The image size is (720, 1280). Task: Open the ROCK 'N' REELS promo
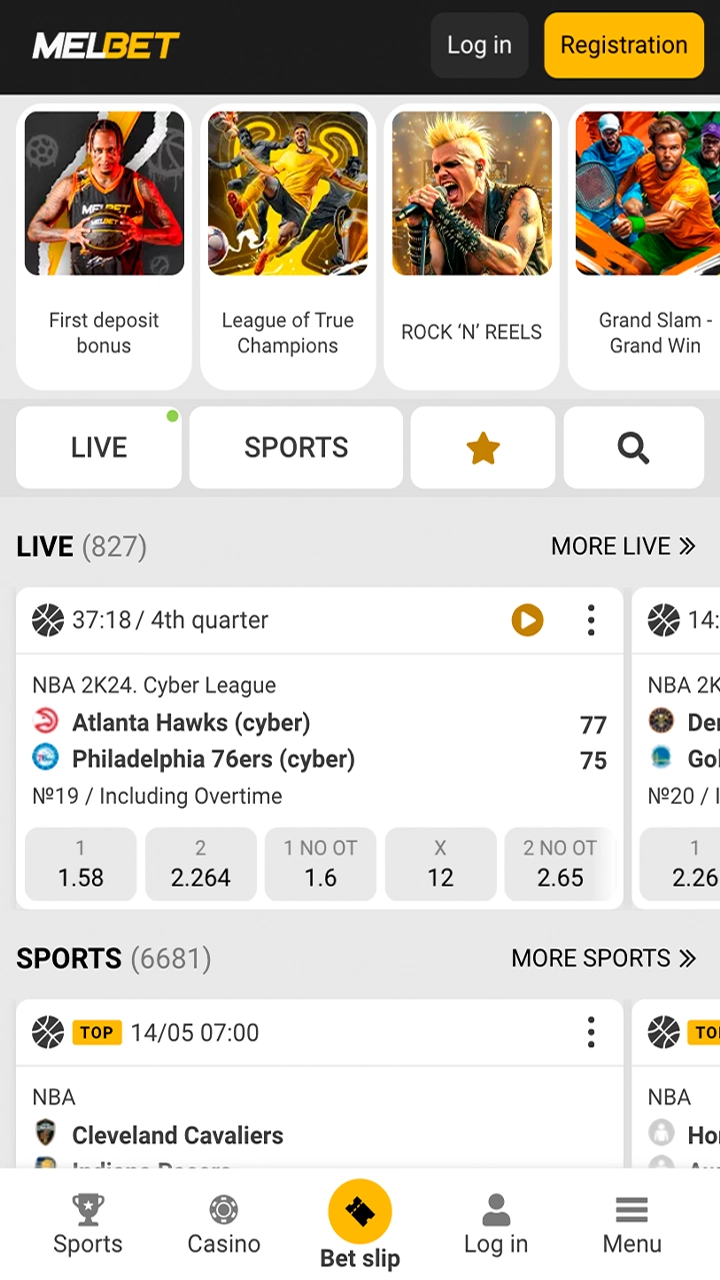[x=472, y=247]
